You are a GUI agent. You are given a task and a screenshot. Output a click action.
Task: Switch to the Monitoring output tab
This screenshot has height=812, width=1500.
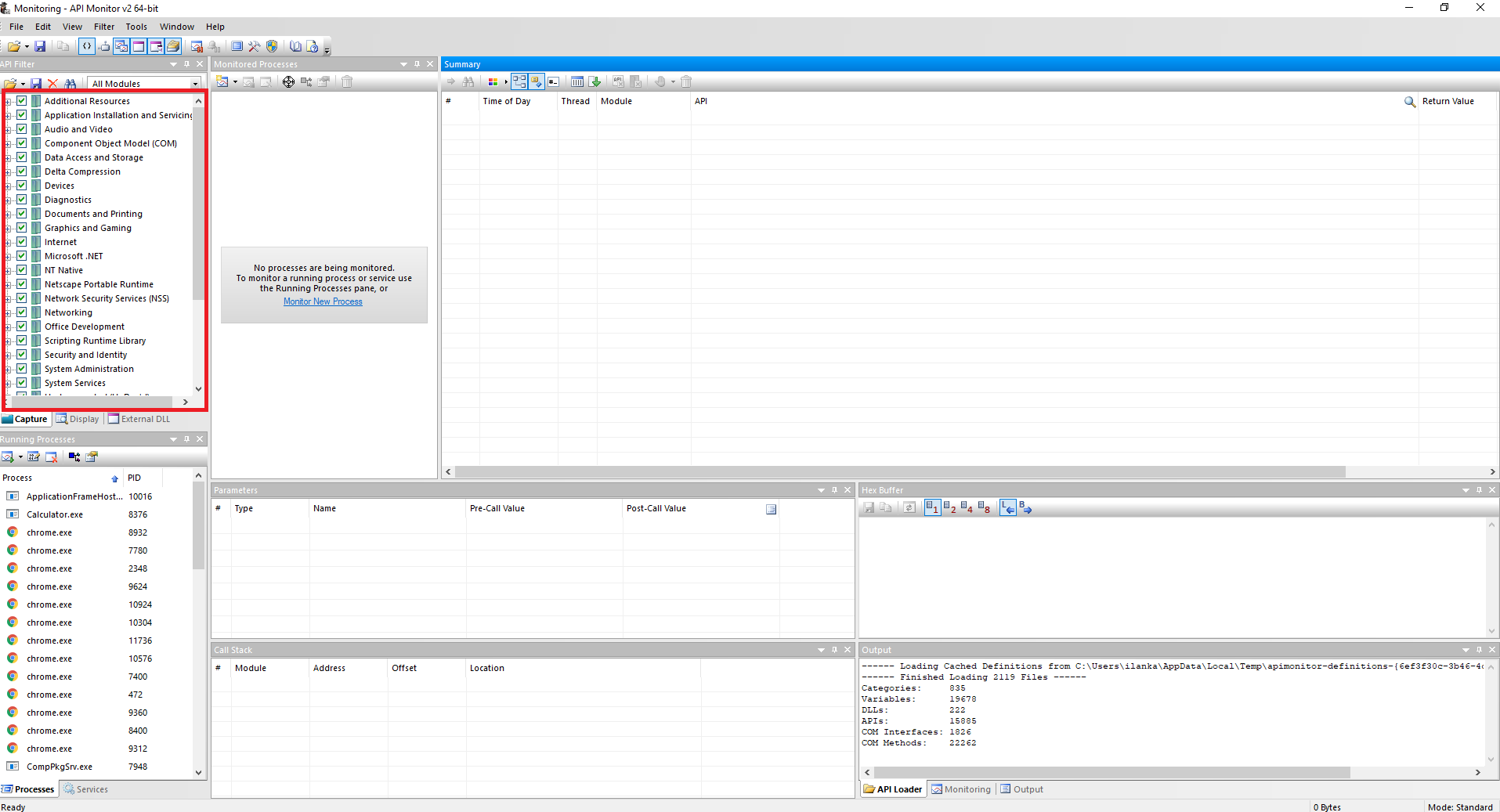[x=961, y=789]
